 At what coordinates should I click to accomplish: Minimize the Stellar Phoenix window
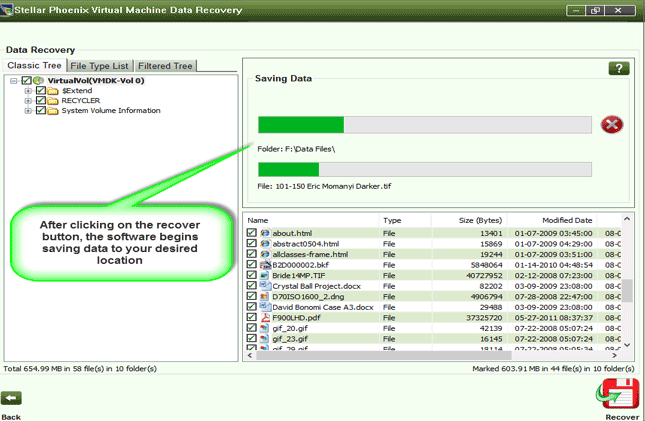coord(576,10)
